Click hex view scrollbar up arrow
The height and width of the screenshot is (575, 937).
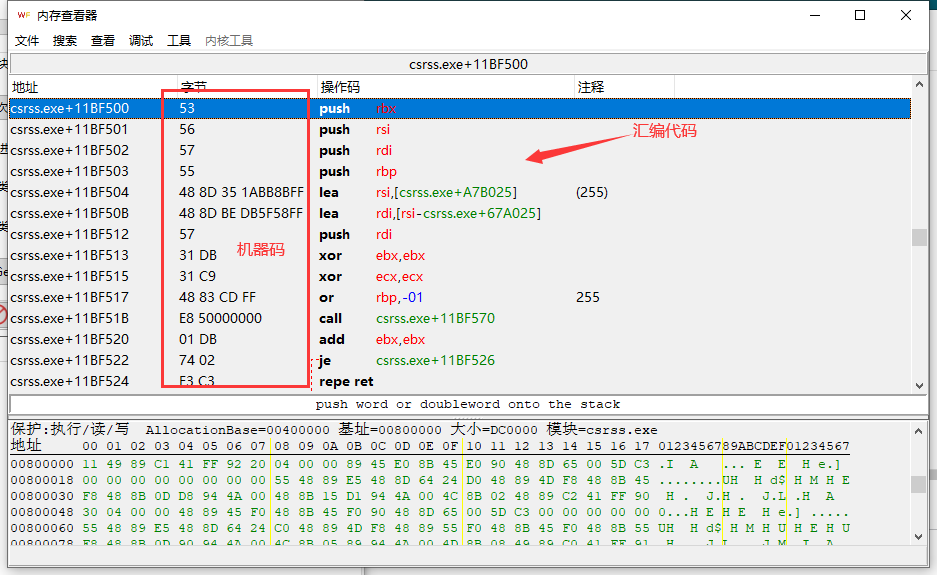click(x=919, y=430)
